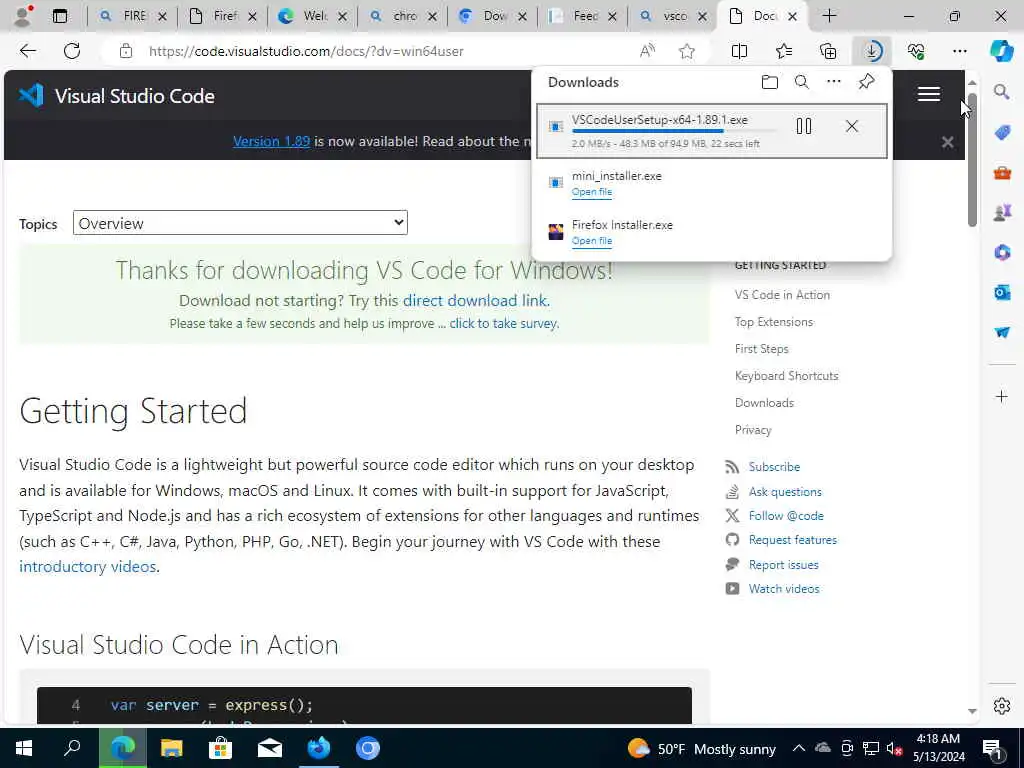This screenshot has width=1024, height=768.
Task: Open Browser essentials heart icon
Action: click(x=916, y=51)
